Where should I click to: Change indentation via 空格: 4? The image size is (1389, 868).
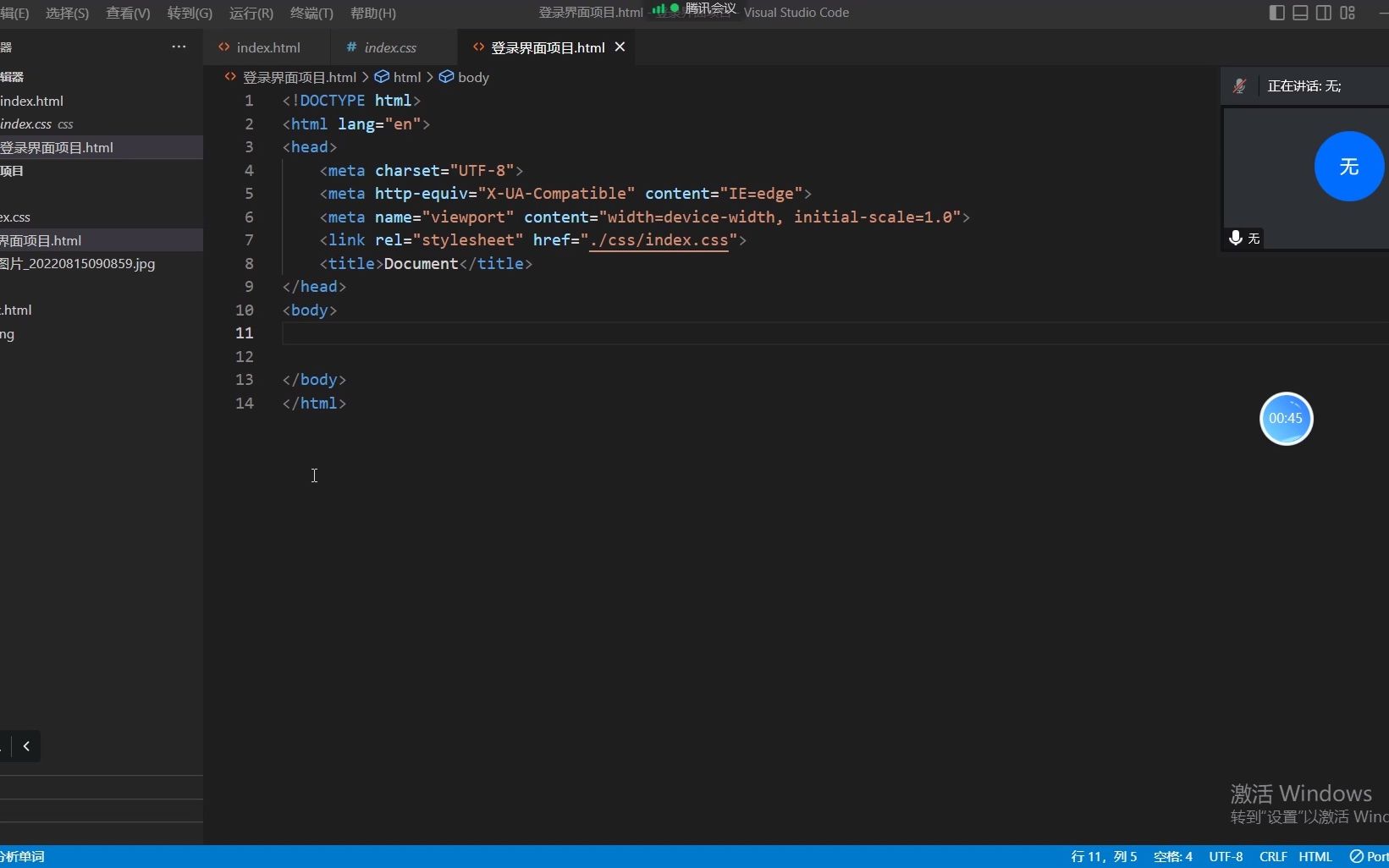click(x=1173, y=856)
